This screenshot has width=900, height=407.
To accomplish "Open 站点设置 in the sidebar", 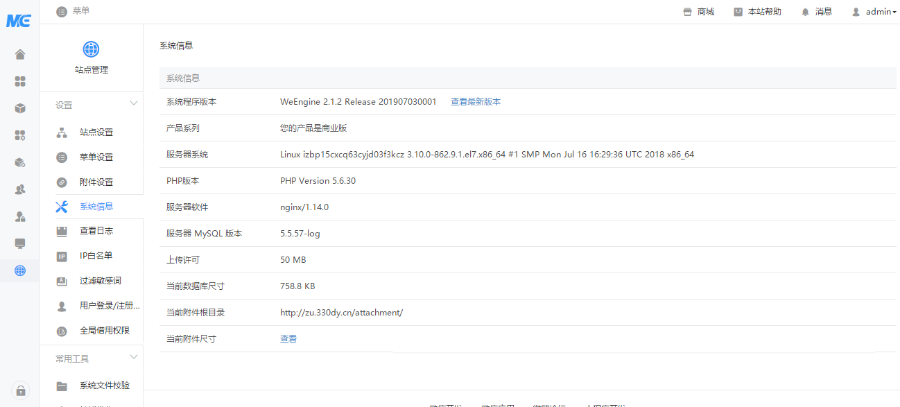I will (x=96, y=132).
